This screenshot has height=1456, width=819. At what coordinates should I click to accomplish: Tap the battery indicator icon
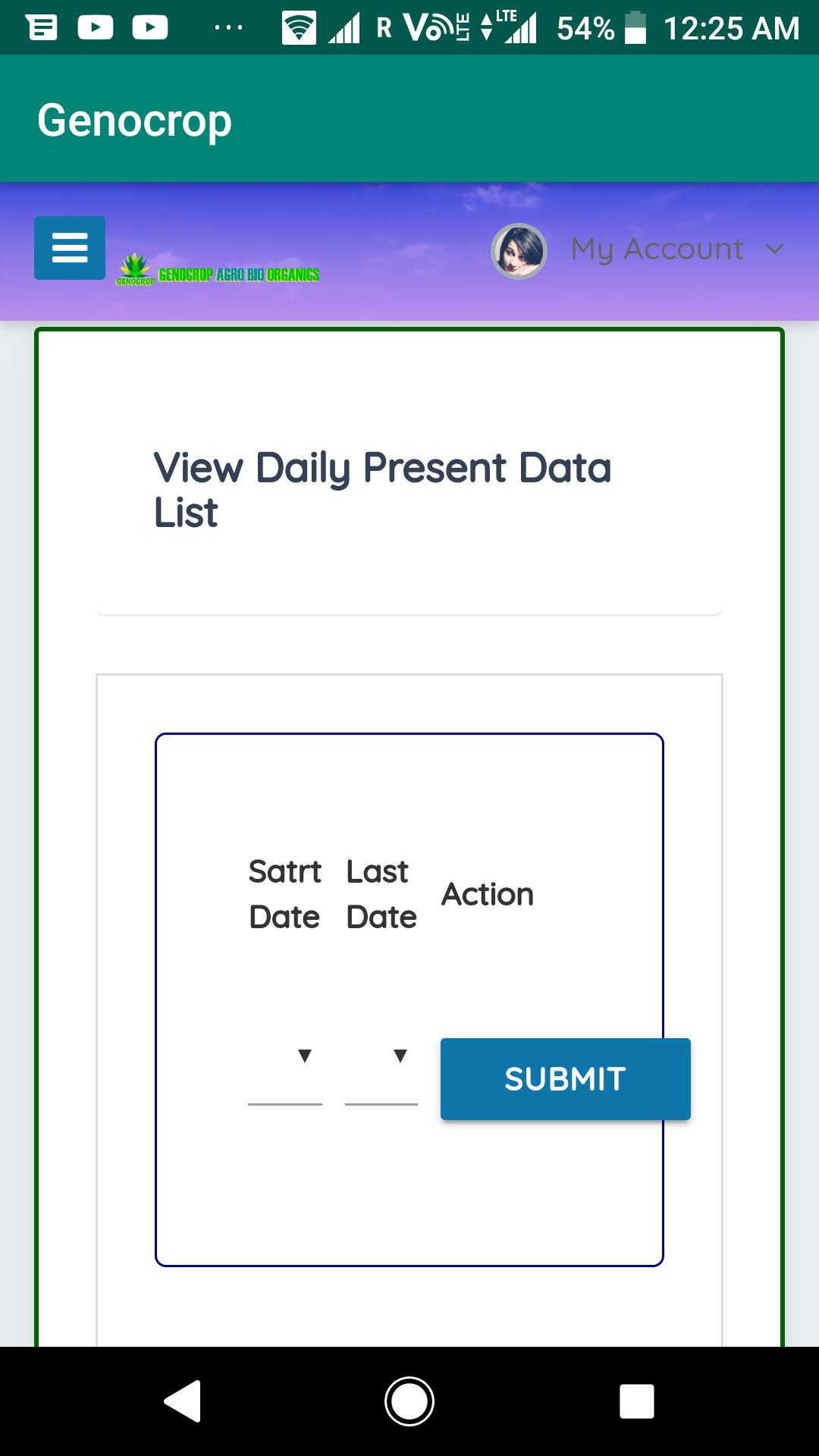tap(635, 28)
